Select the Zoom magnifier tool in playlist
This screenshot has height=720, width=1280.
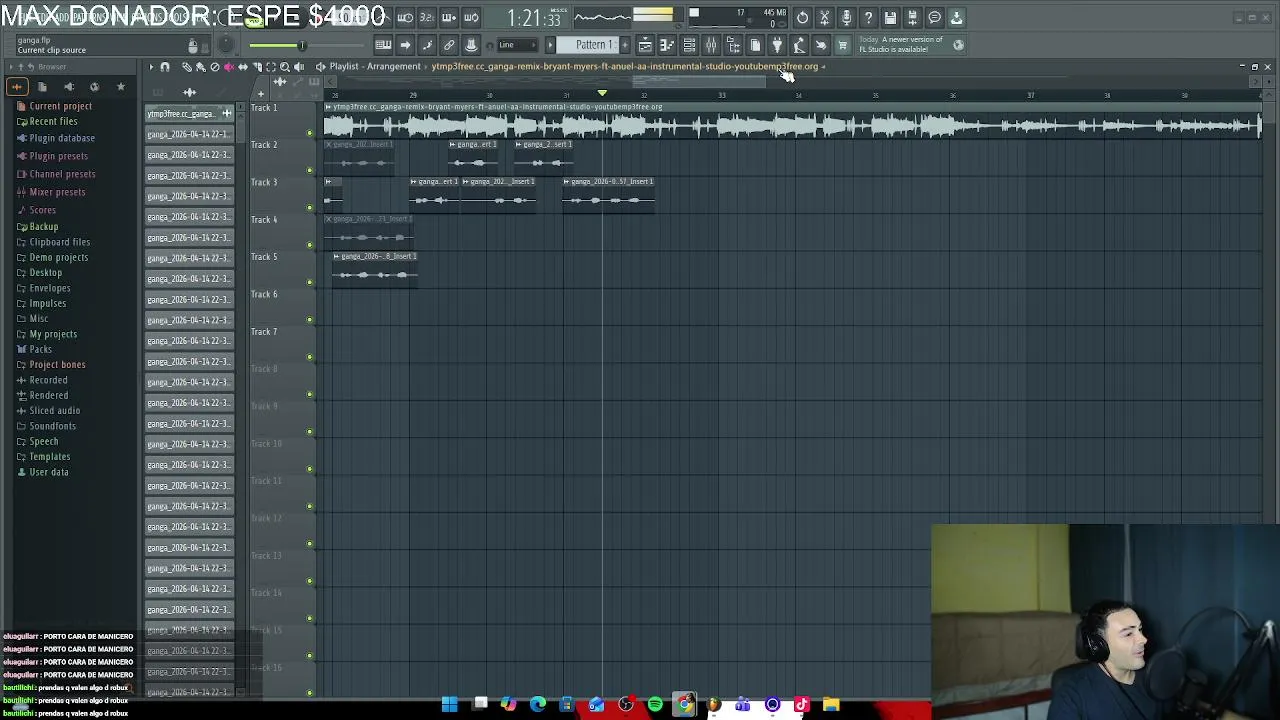pyautogui.click(x=285, y=67)
